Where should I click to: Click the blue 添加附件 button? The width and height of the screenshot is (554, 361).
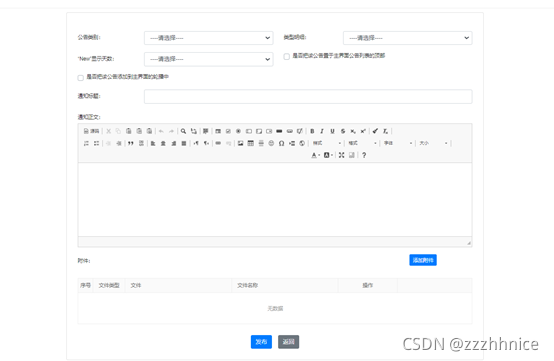tap(423, 260)
